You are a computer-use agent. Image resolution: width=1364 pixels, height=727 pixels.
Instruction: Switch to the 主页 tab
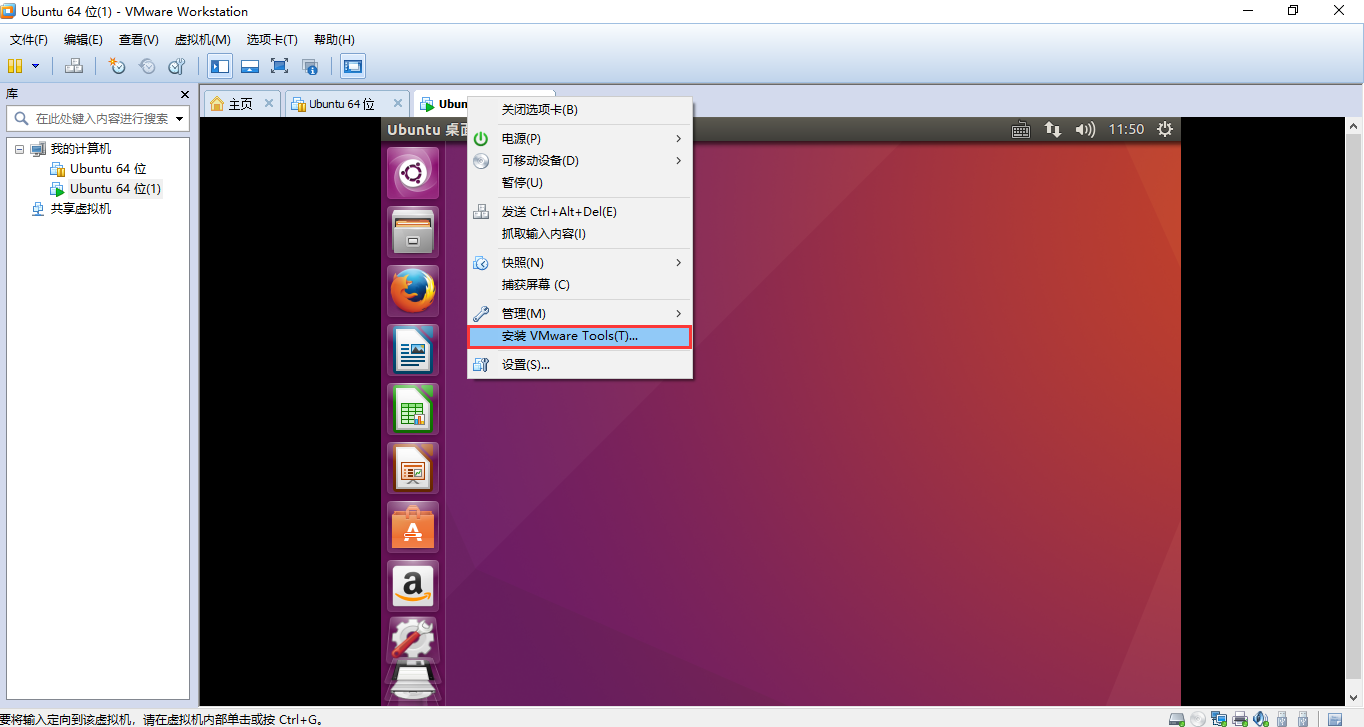241,103
